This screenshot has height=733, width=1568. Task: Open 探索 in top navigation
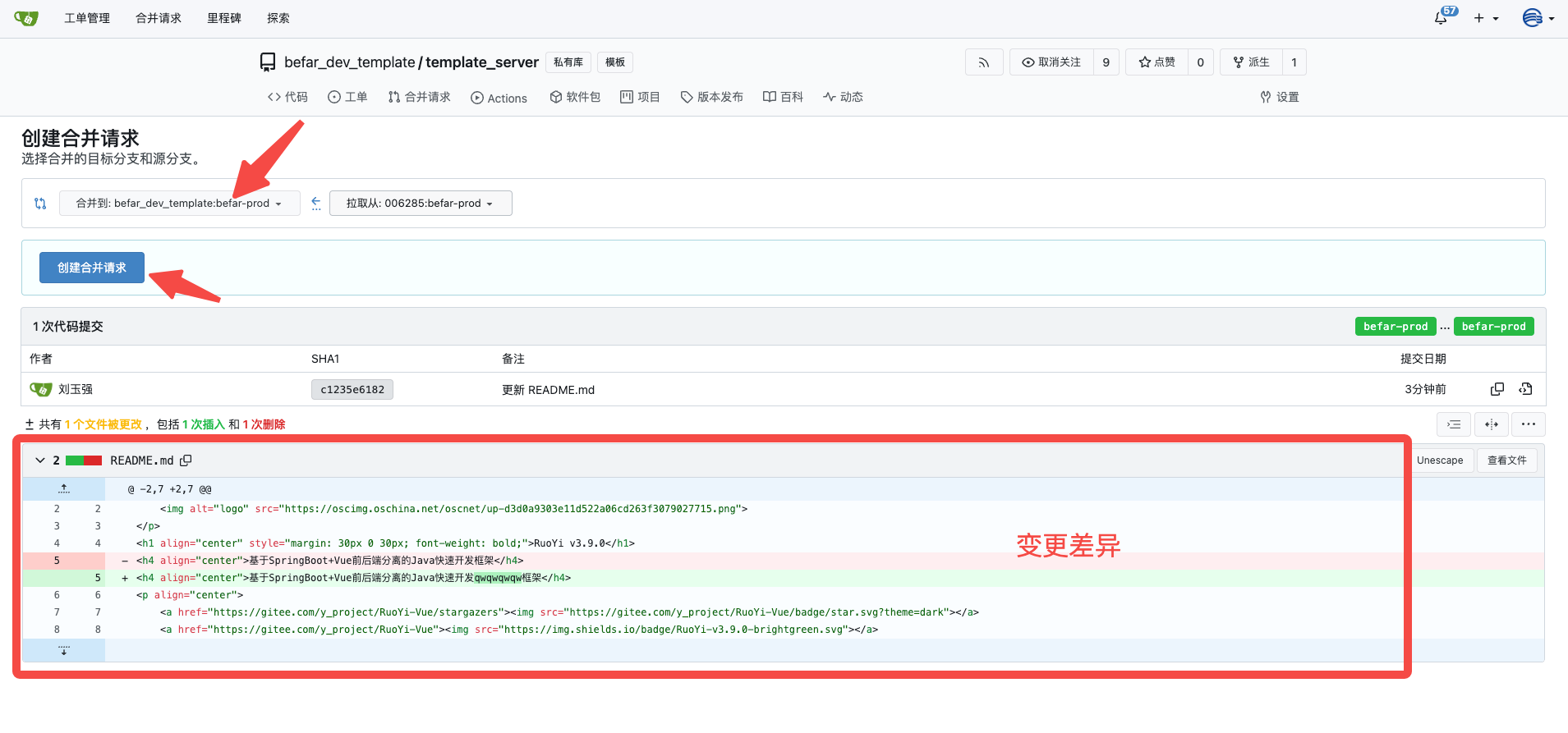pos(278,18)
